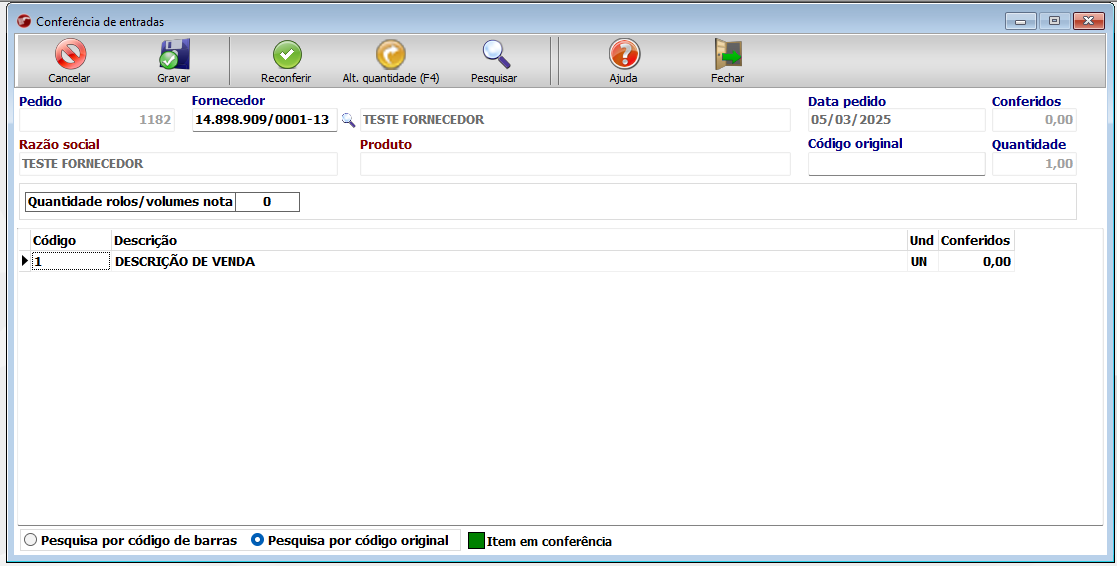
Task: Click the Fornecedor CNPJ field
Action: click(x=263, y=120)
